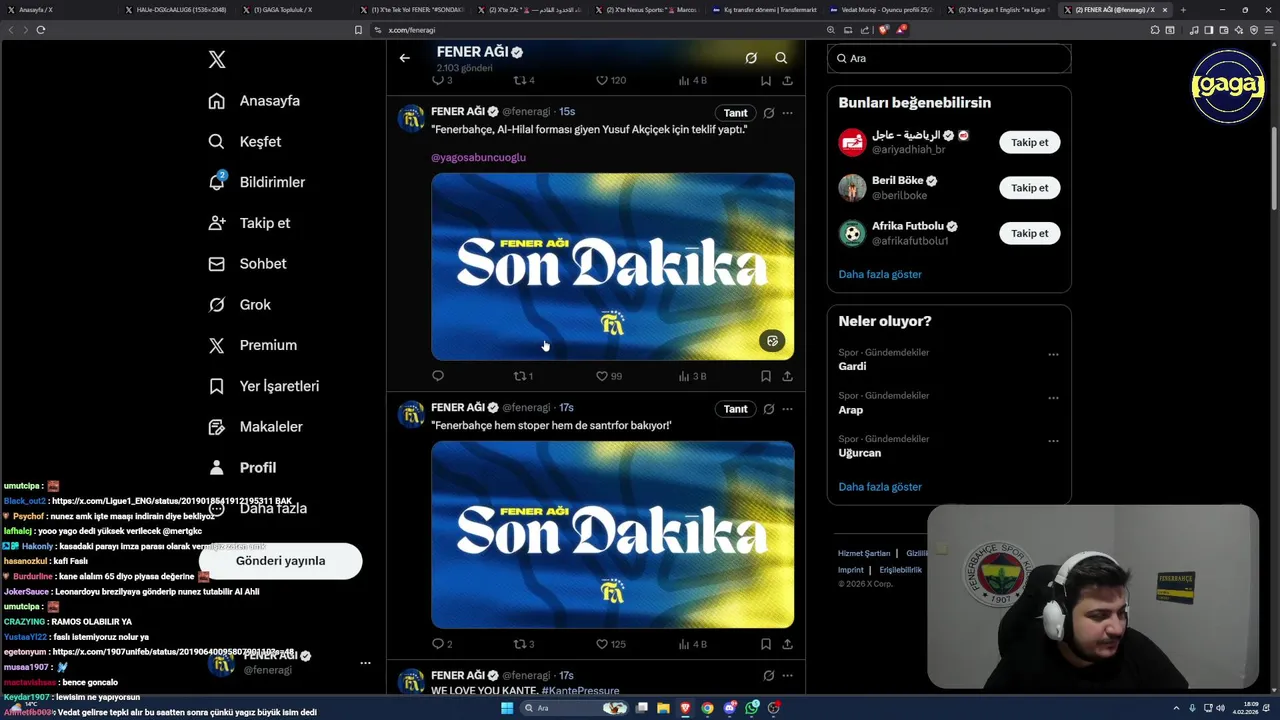Screen dimensions: 1280x720
Task: Open more options on KANTE post
Action: (787, 675)
